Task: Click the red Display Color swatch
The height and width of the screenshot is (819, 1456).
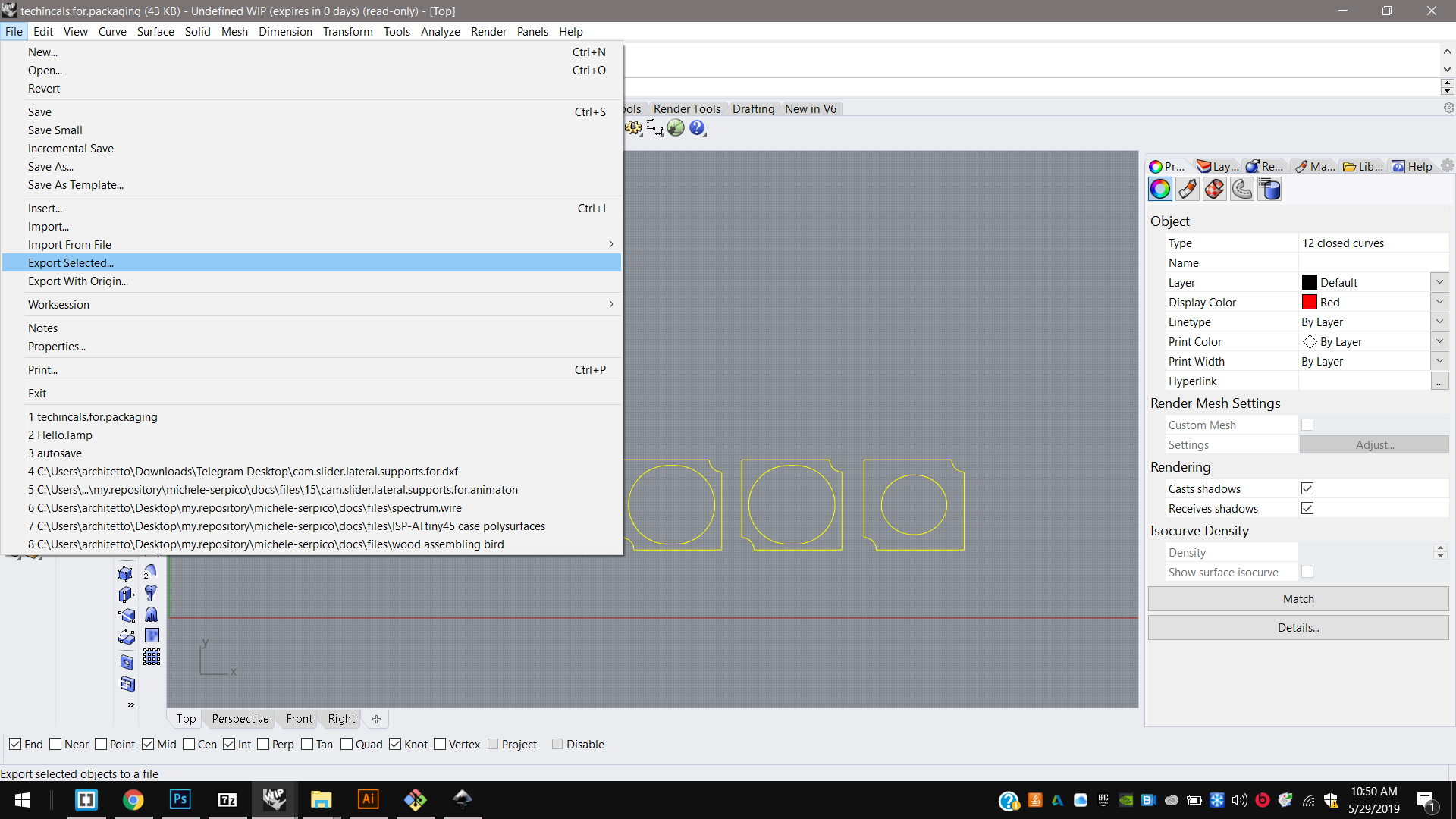Action: coord(1310,302)
